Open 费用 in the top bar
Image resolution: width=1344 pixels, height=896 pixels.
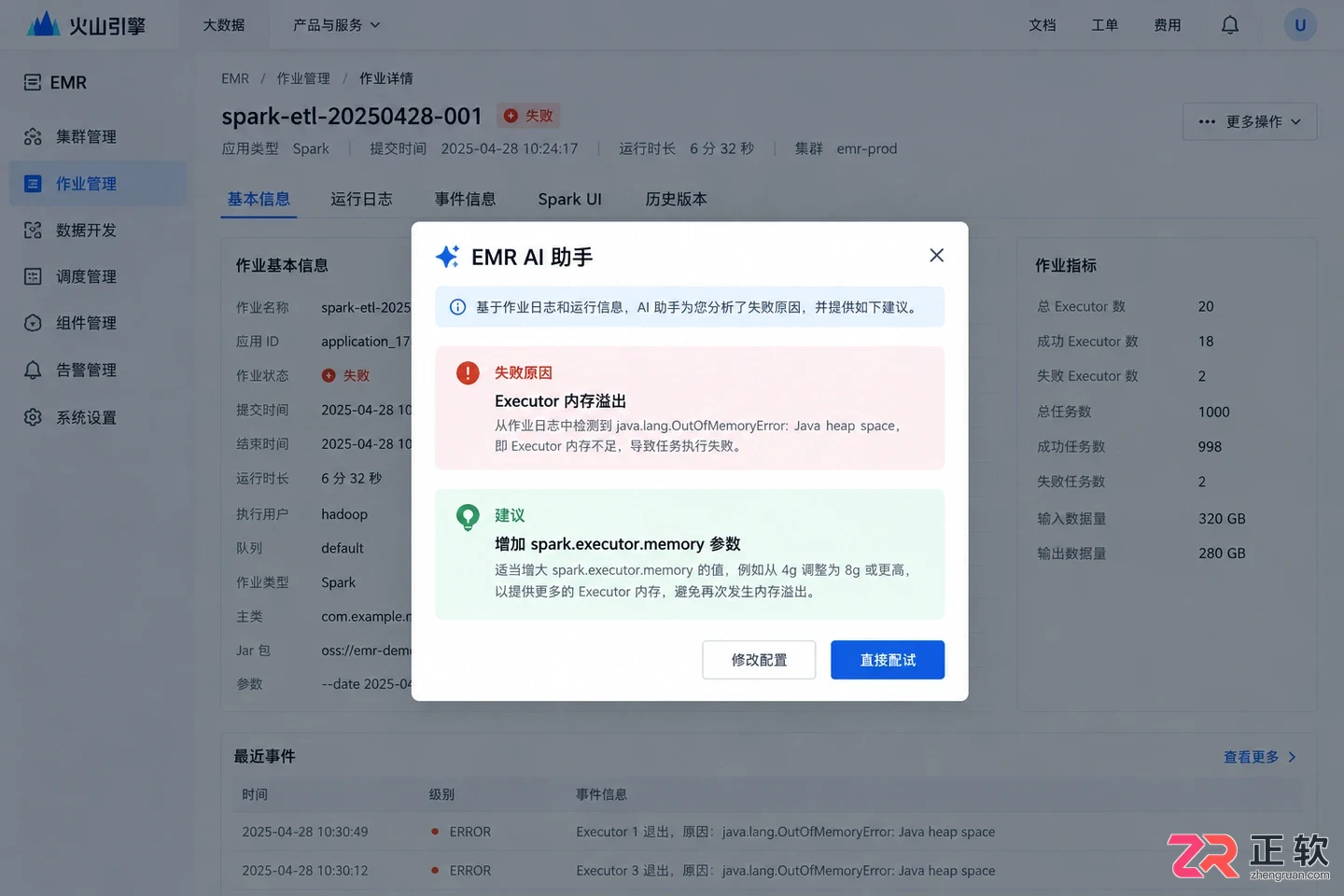[1168, 25]
